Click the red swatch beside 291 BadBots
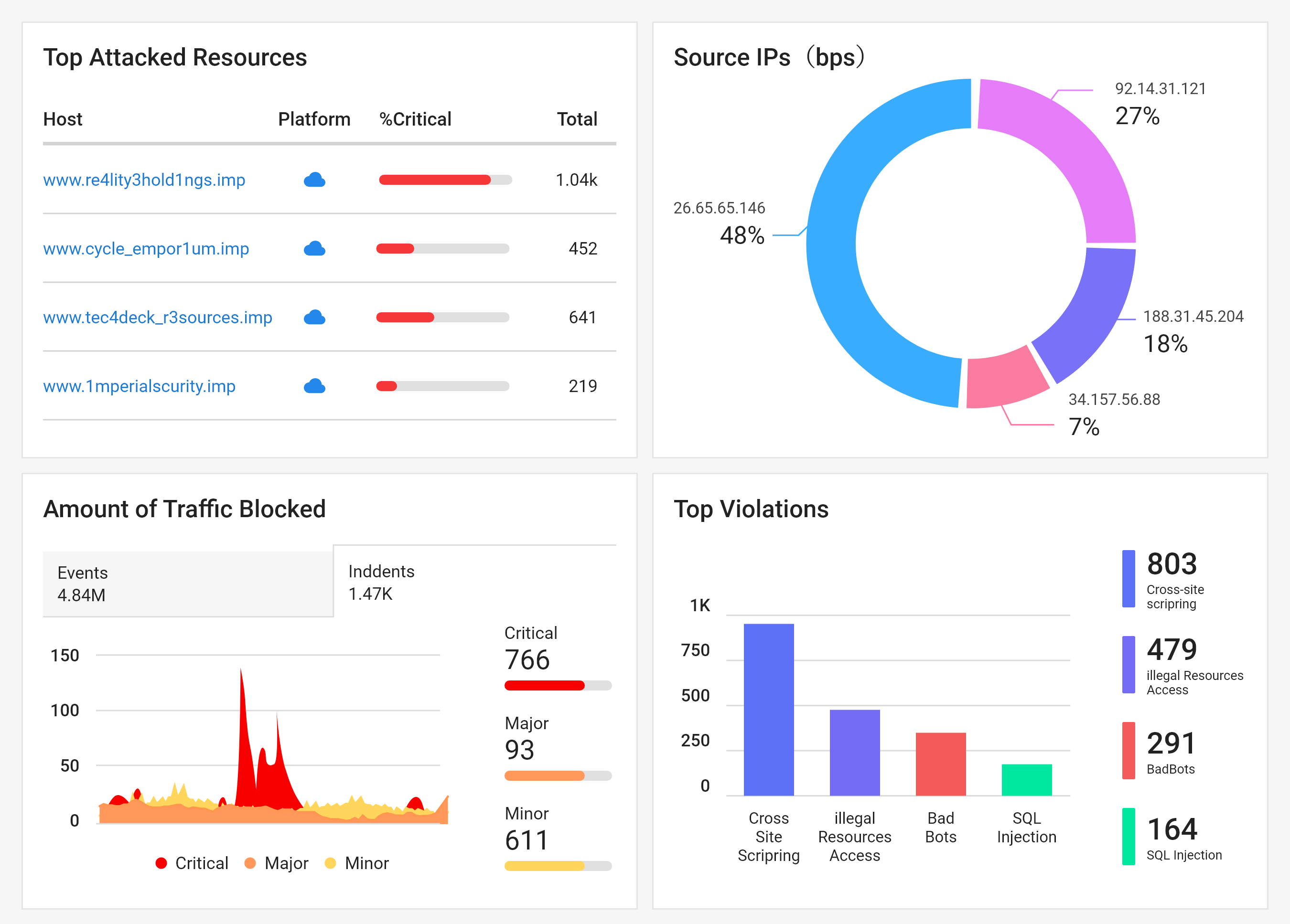Viewport: 1290px width, 924px height. [1129, 751]
